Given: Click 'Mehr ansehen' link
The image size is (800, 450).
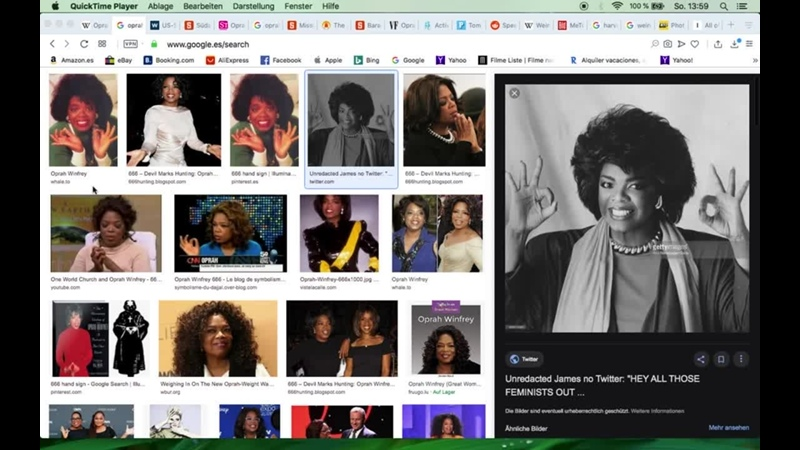Looking at the screenshot, I should (x=729, y=428).
